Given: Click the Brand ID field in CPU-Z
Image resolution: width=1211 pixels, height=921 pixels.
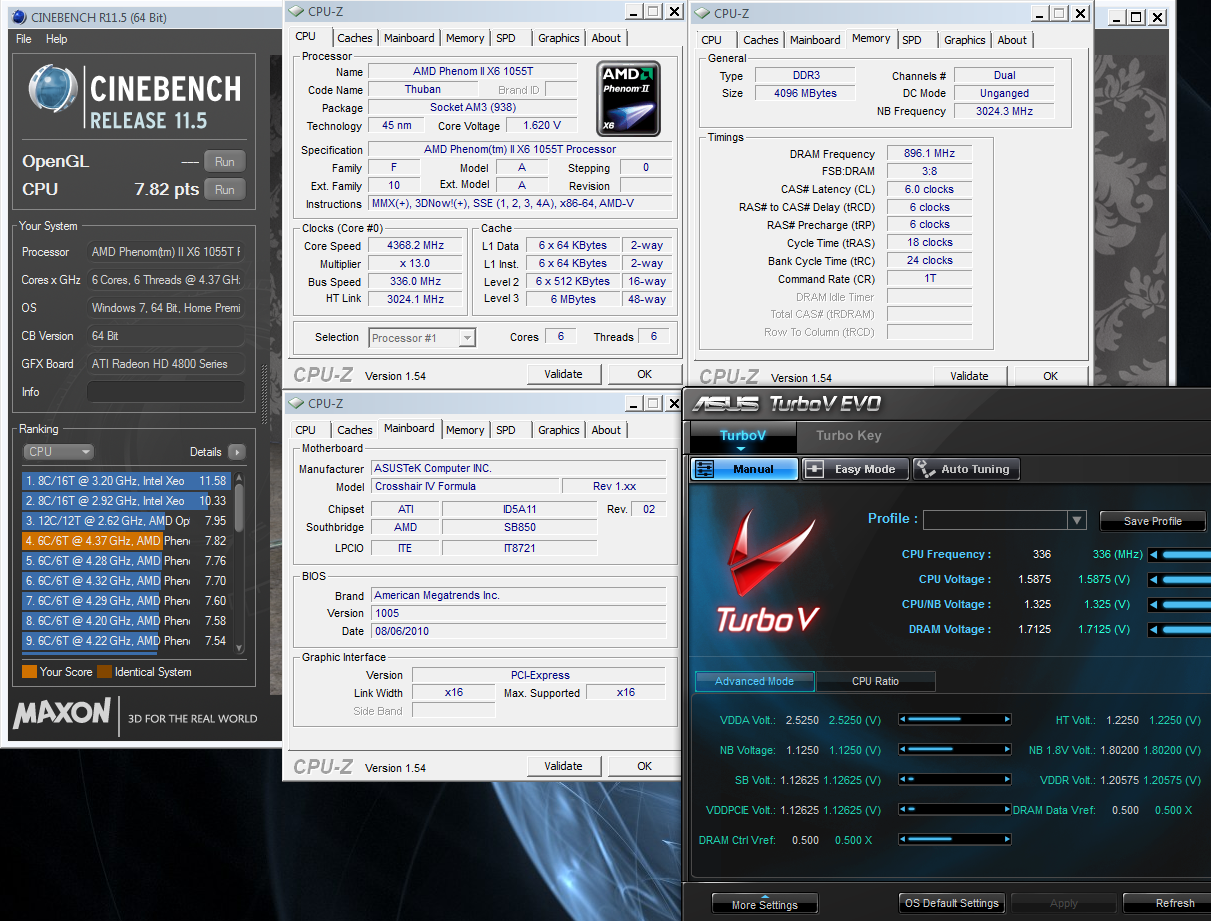Looking at the screenshot, I should pos(560,90).
